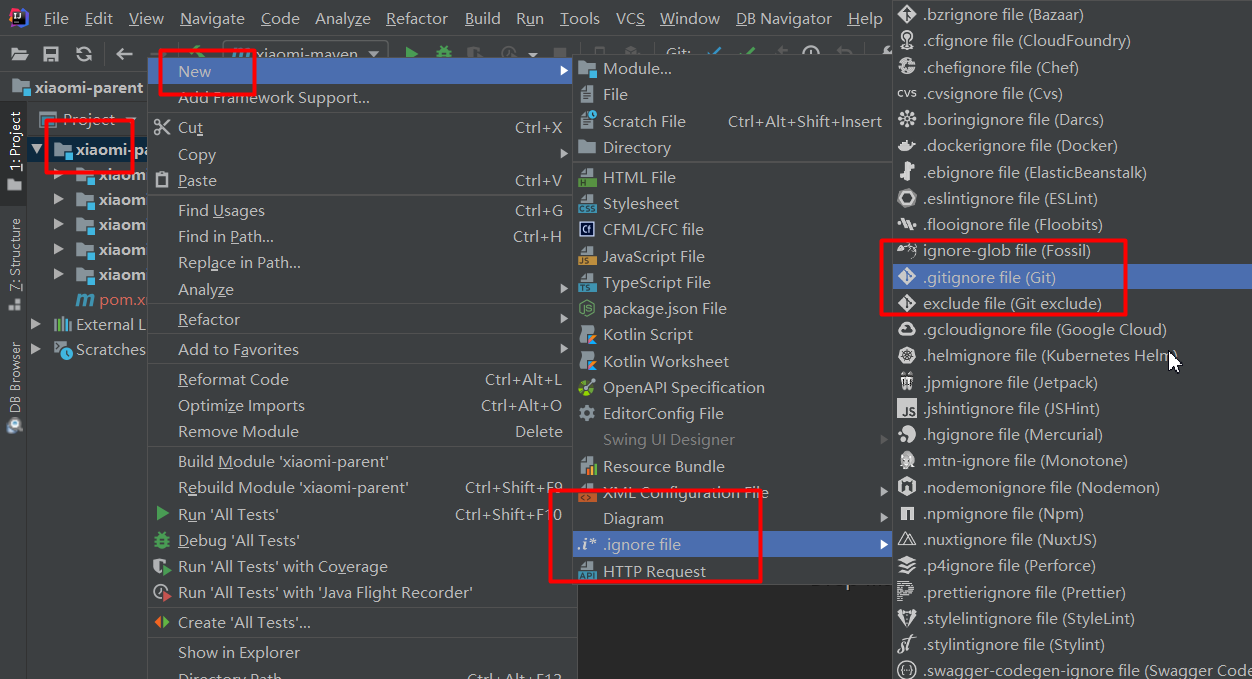Click the .nodemonignore file icon
The image size is (1252, 679).
pyautogui.click(x=907, y=487)
